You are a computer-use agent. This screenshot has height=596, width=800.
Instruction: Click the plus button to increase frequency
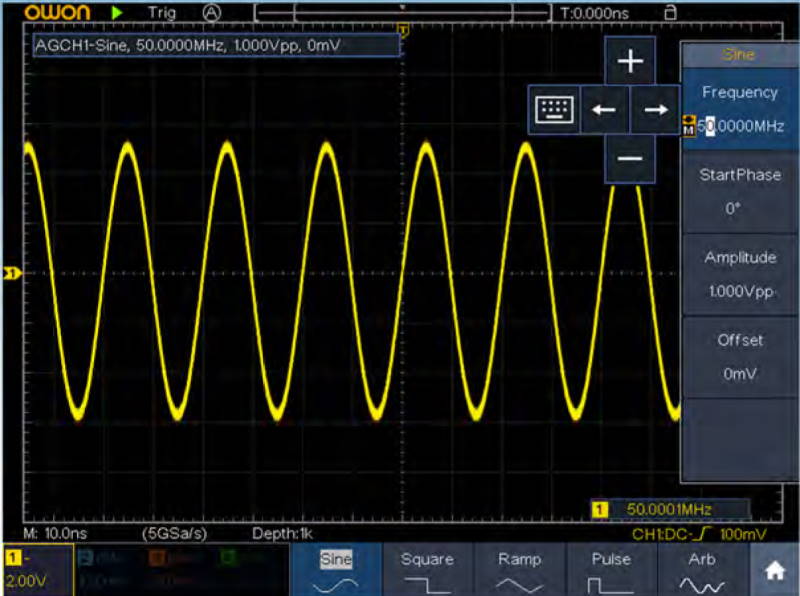[x=630, y=61]
